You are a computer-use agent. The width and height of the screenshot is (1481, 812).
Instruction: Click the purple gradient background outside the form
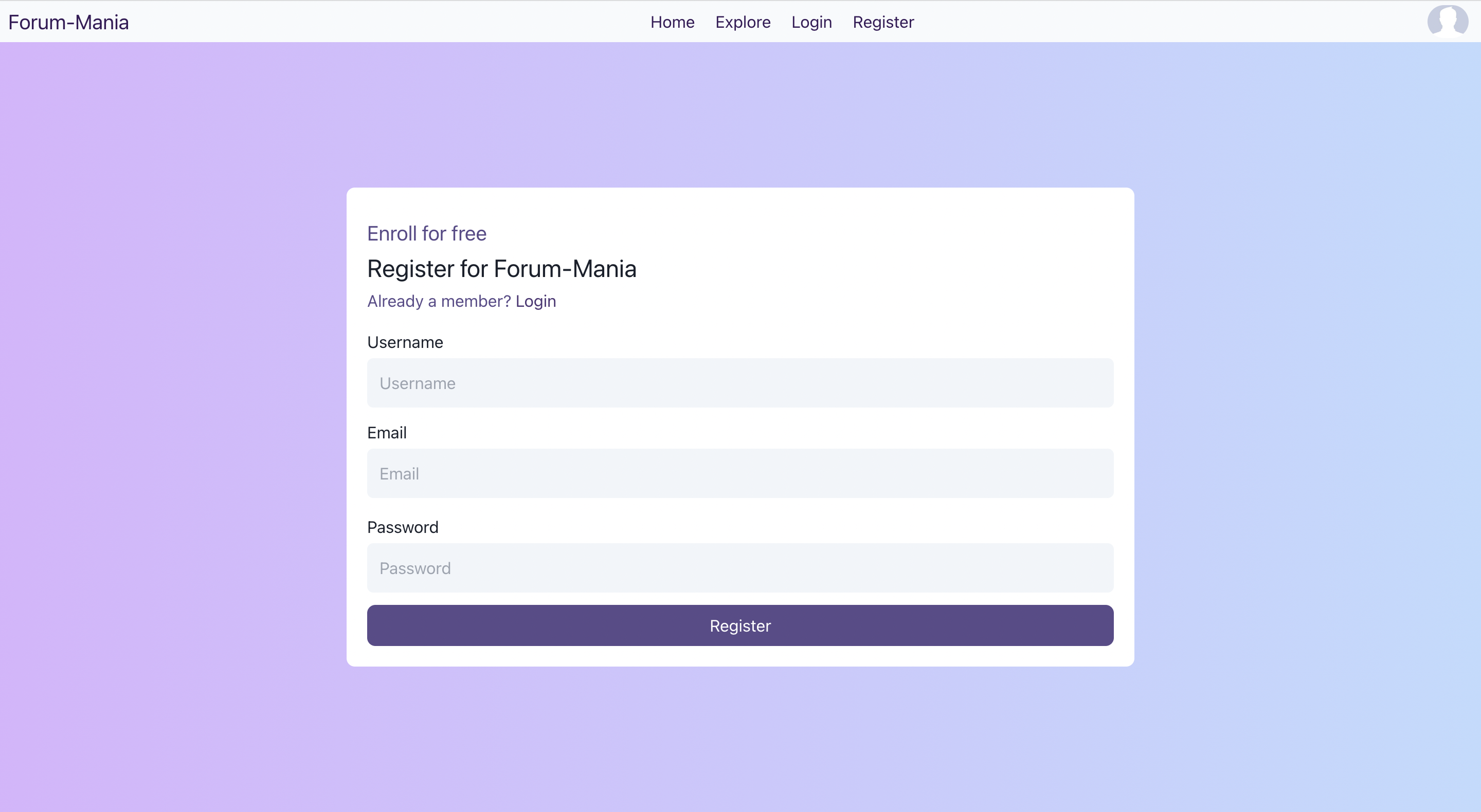click(x=172, y=402)
